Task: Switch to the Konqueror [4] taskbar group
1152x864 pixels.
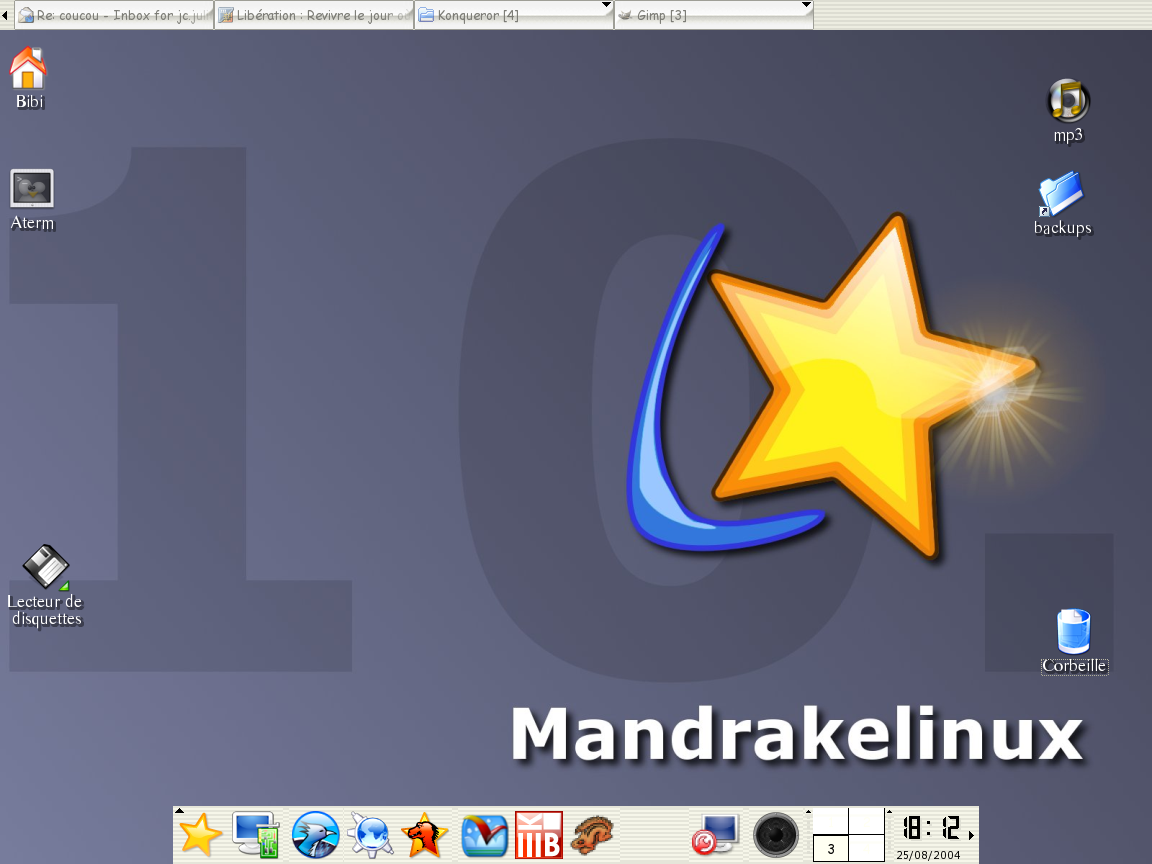Action: pyautogui.click(x=514, y=15)
